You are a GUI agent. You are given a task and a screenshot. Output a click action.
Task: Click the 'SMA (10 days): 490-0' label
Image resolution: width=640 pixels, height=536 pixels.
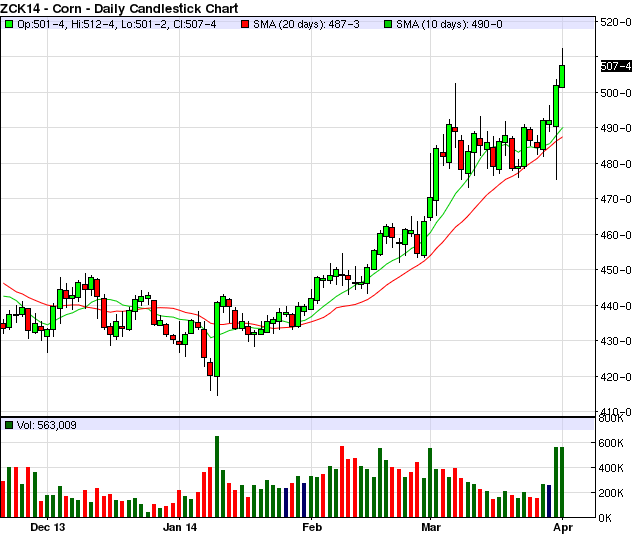click(449, 24)
